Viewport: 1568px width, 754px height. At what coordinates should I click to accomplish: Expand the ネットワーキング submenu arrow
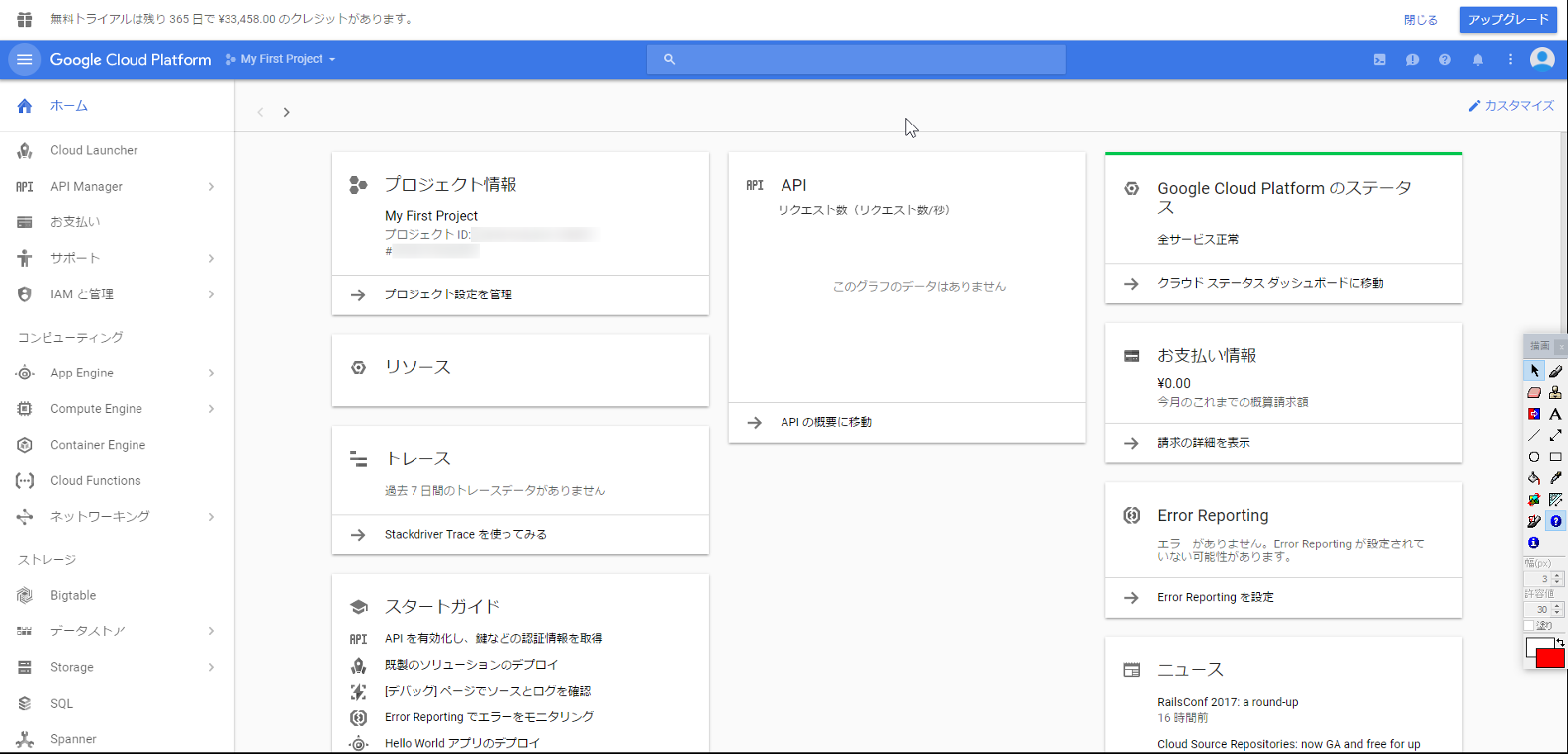click(x=211, y=517)
